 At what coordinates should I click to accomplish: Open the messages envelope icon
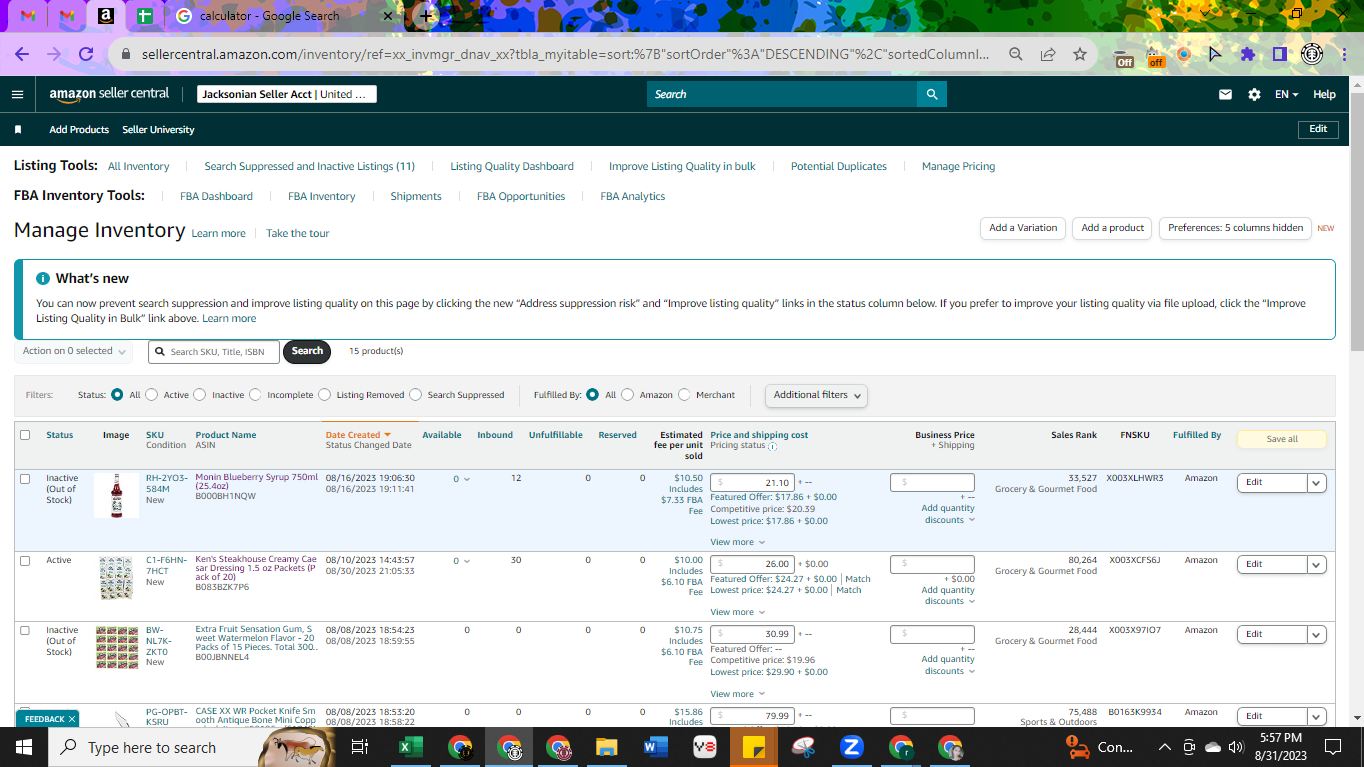pyautogui.click(x=1225, y=94)
